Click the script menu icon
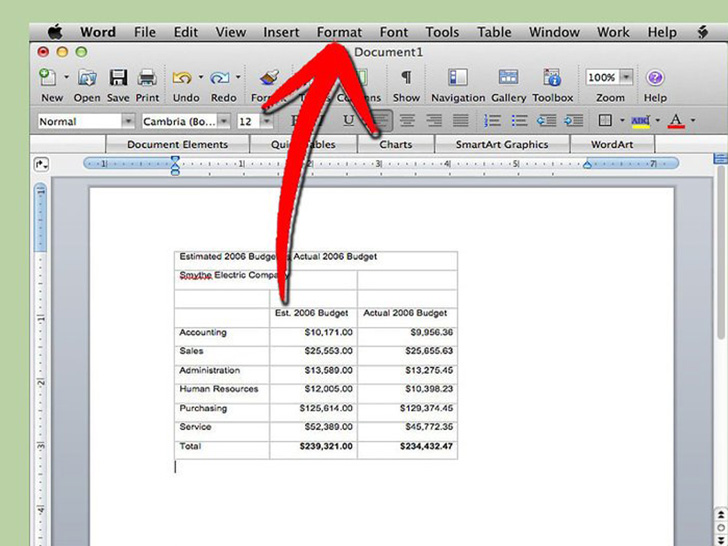728x546 pixels. [703, 32]
